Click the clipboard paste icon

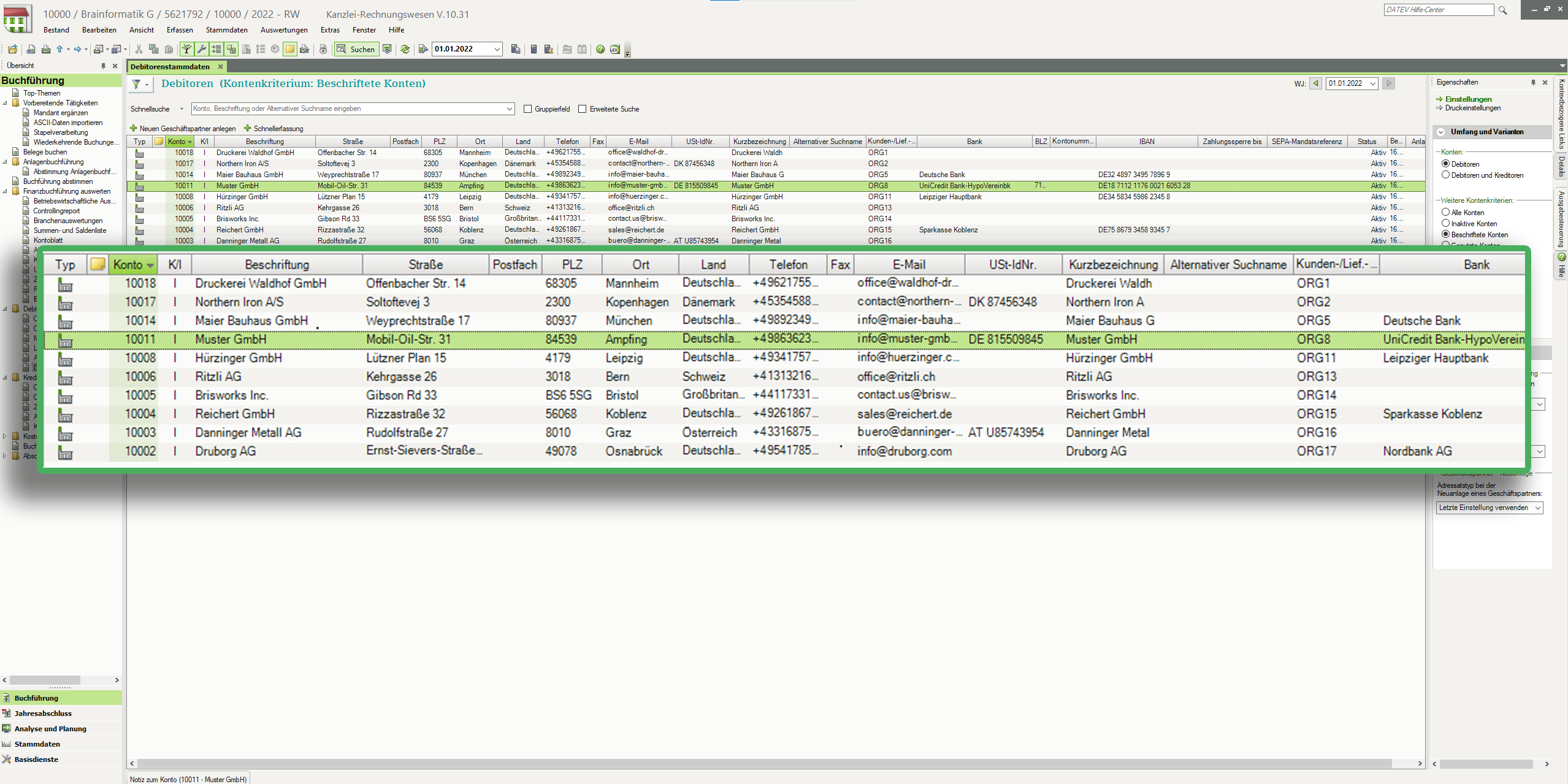[169, 49]
